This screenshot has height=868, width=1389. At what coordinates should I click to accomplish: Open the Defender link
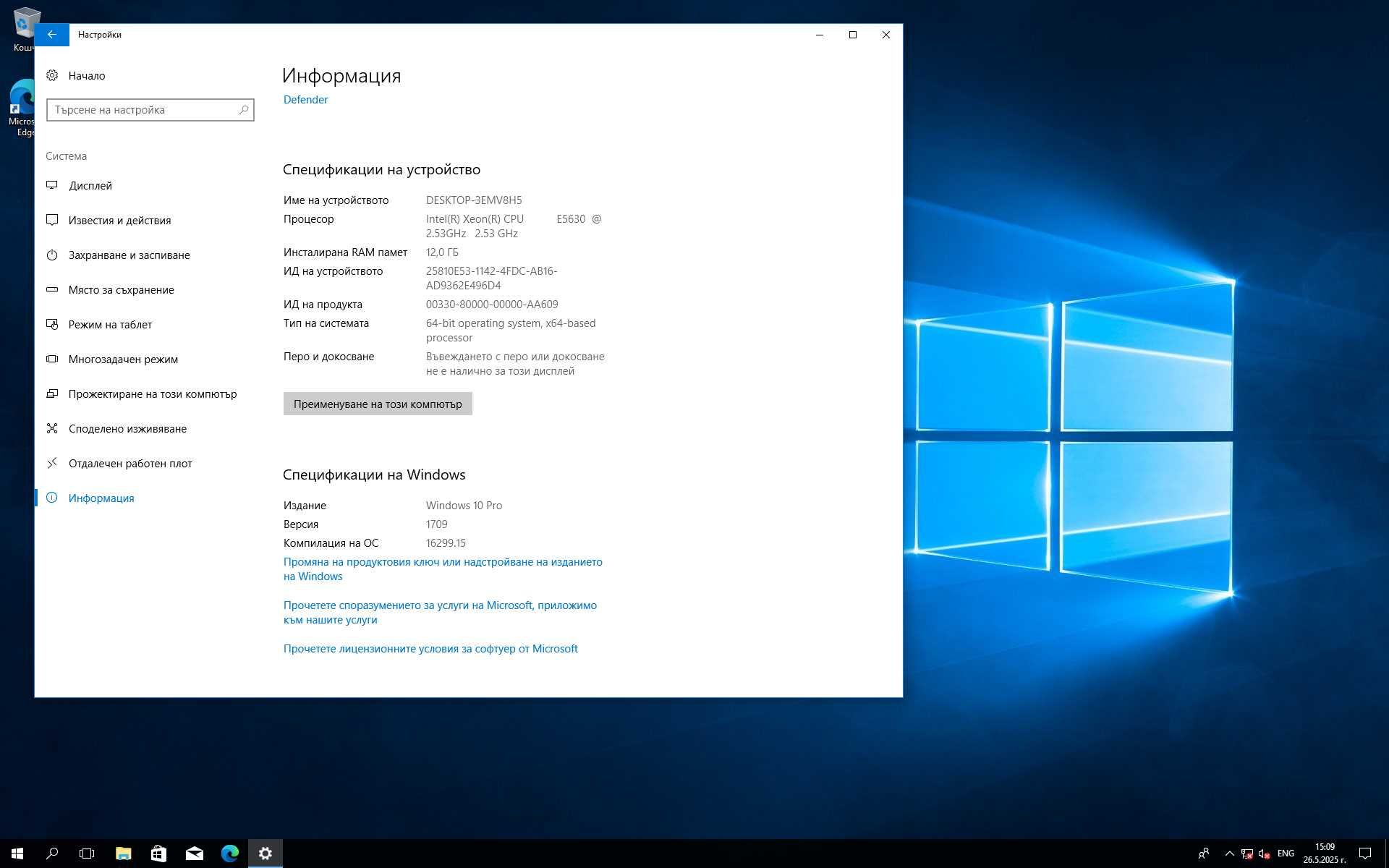click(x=305, y=100)
